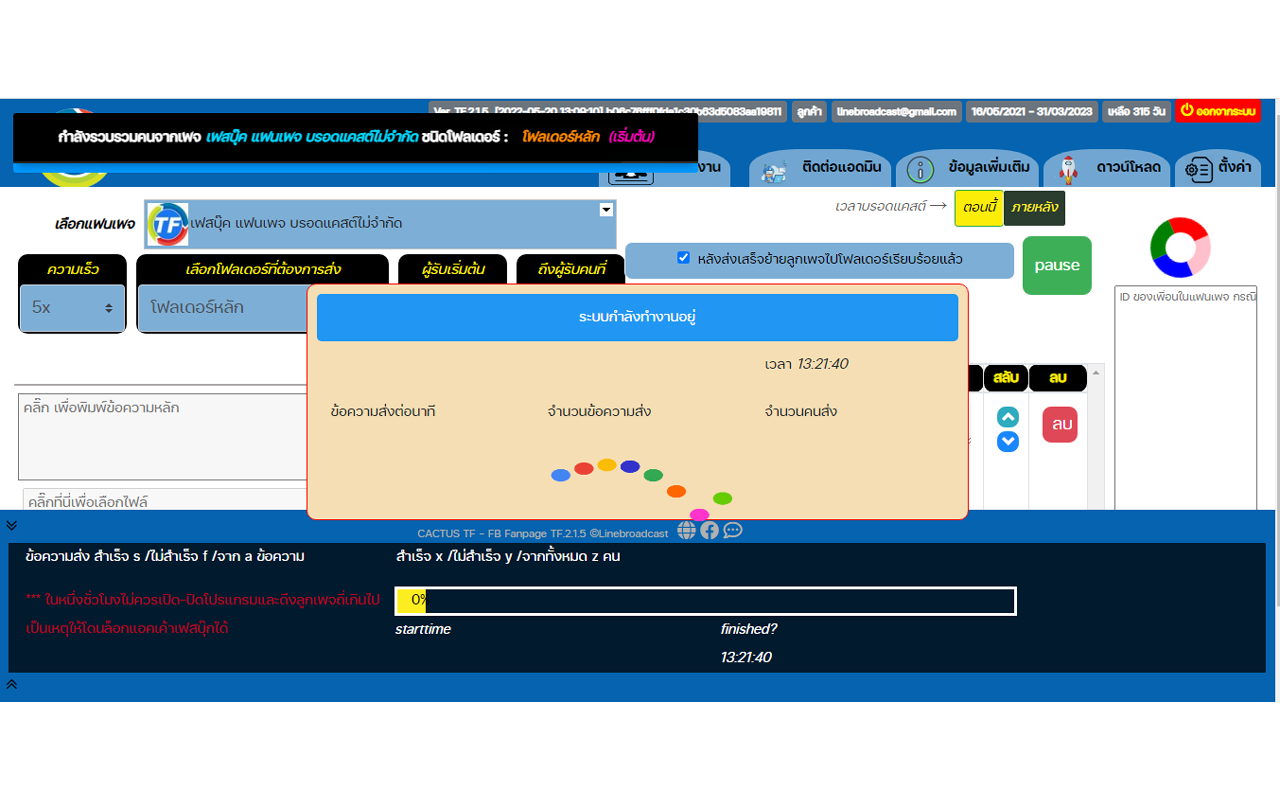This screenshot has height=800, width=1280.
Task: Expand panel with double up chevron
Action: pyautogui.click(x=11, y=685)
